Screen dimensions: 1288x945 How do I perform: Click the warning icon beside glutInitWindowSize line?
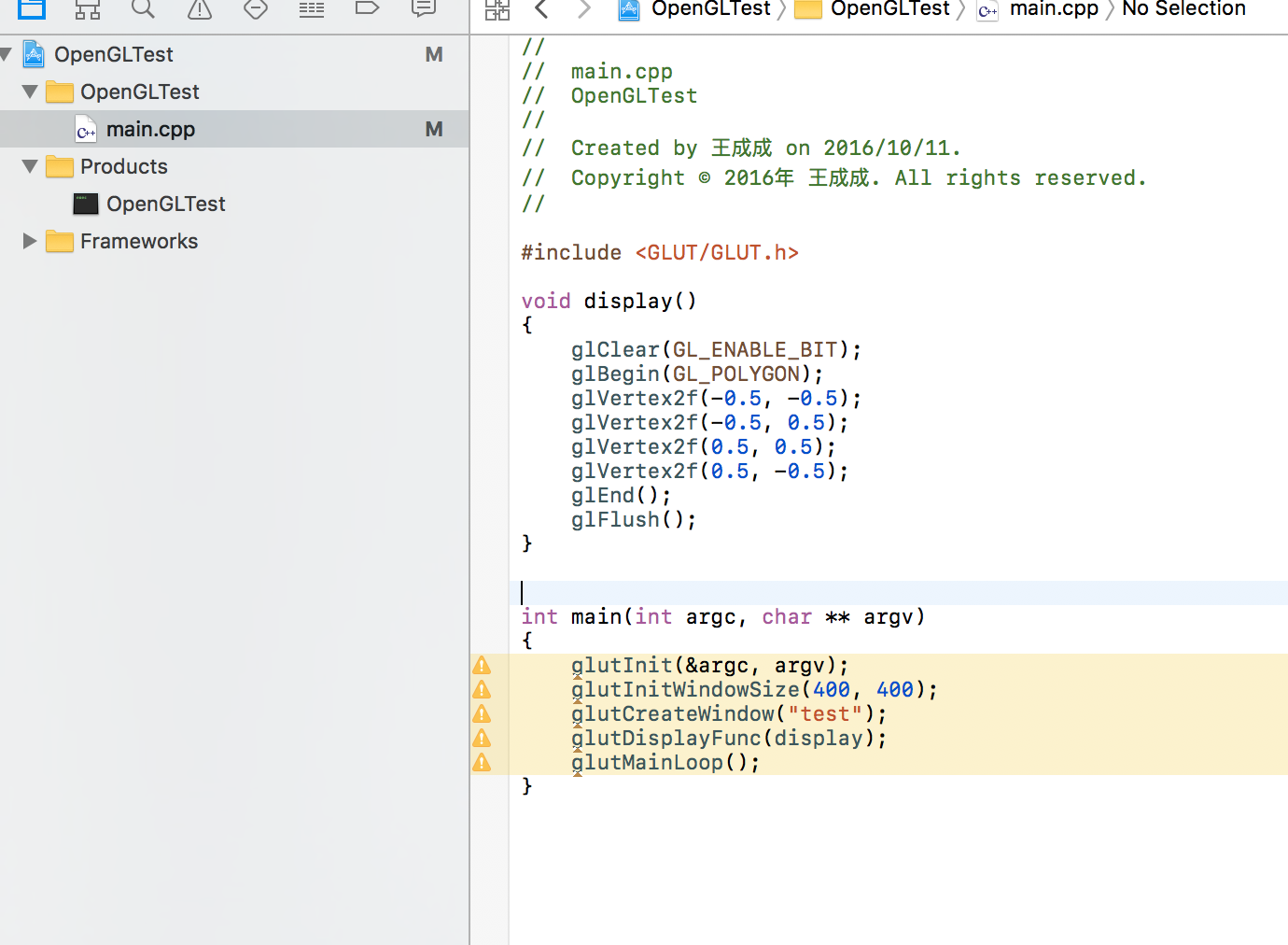(x=482, y=689)
